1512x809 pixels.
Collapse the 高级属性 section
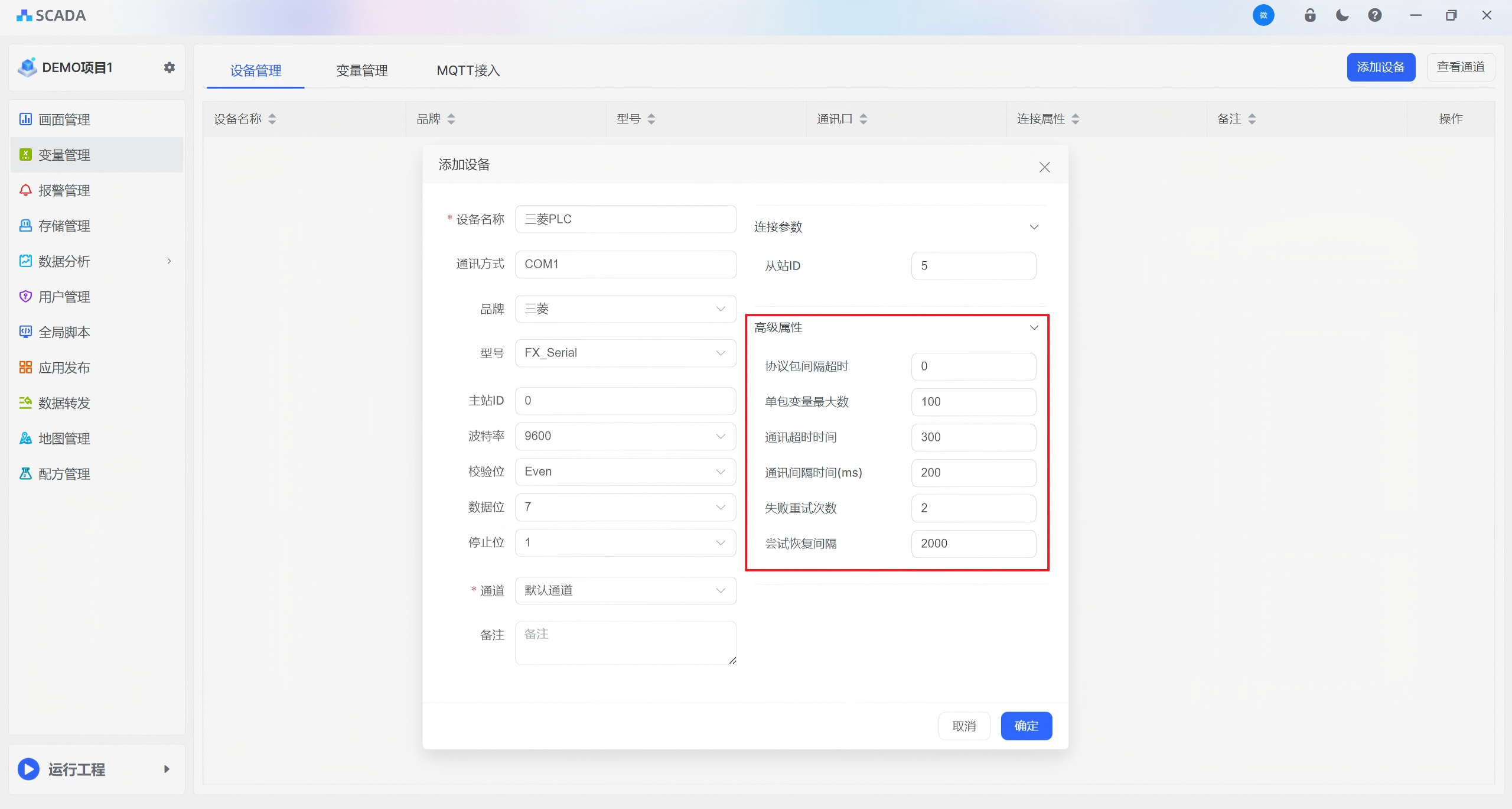pyautogui.click(x=1034, y=327)
